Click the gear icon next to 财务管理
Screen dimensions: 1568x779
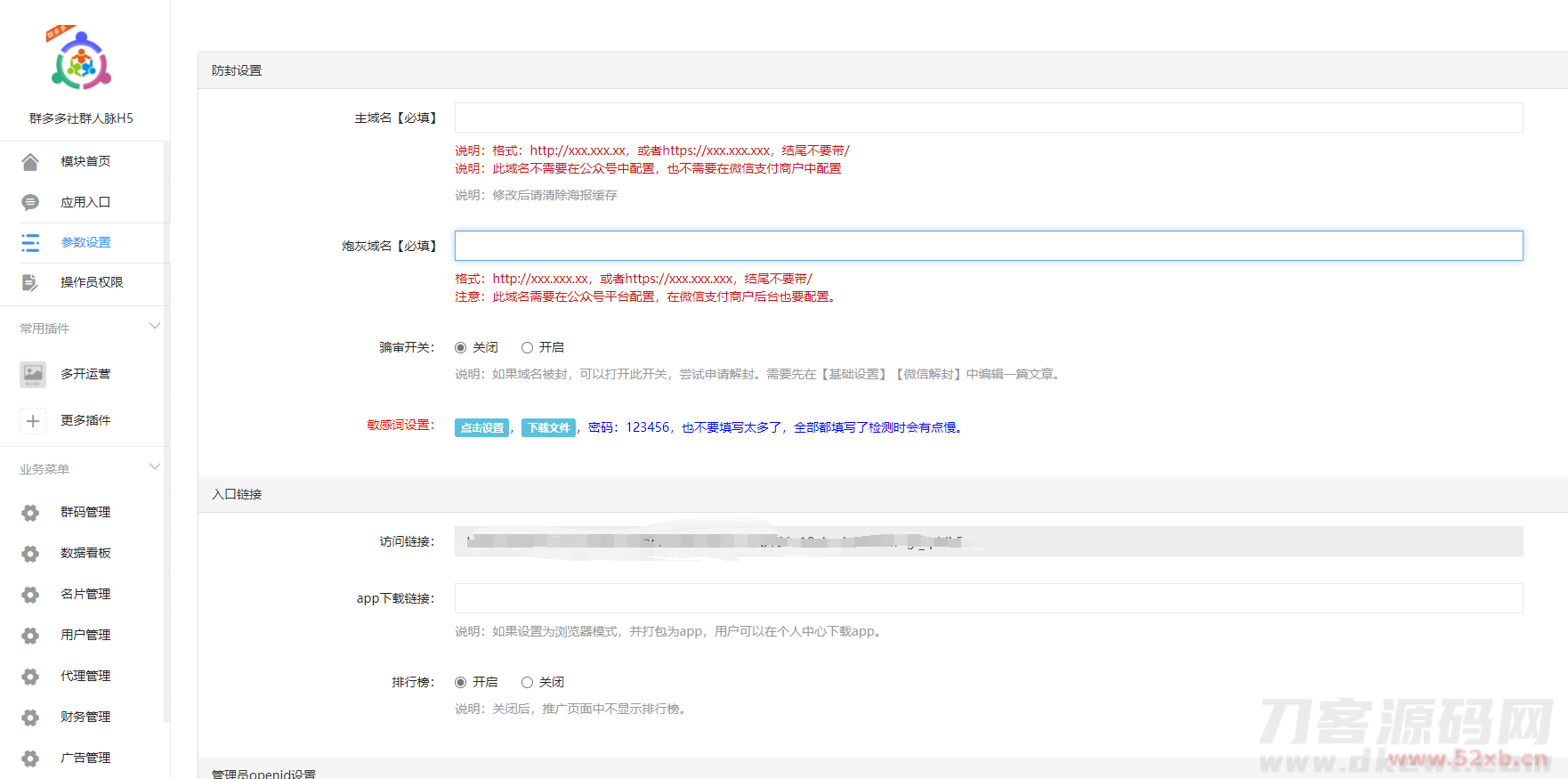pyautogui.click(x=30, y=718)
